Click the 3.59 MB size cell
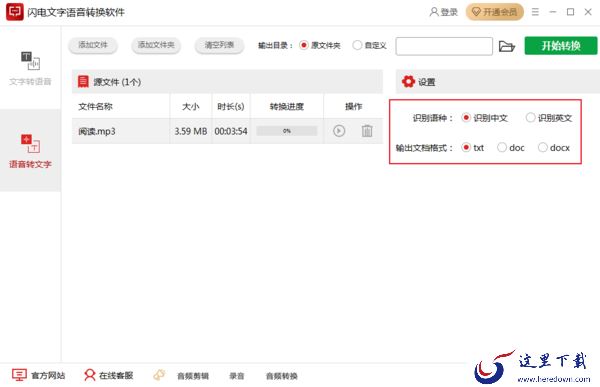 pos(191,131)
